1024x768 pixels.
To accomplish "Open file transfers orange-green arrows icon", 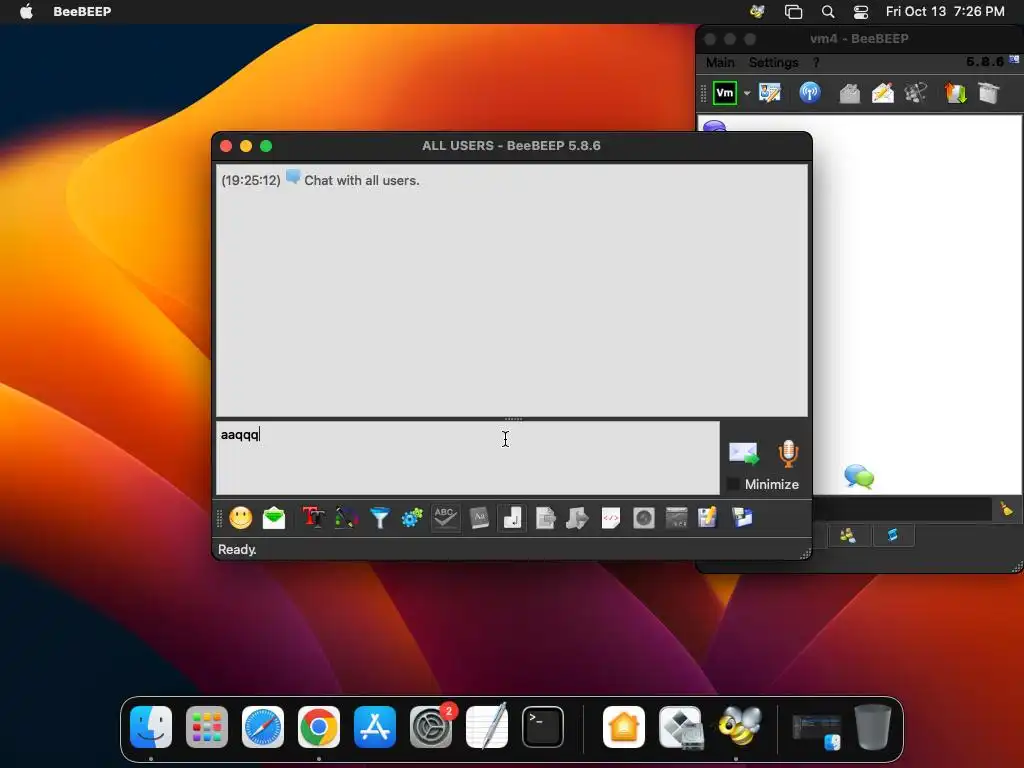I will click(x=955, y=93).
